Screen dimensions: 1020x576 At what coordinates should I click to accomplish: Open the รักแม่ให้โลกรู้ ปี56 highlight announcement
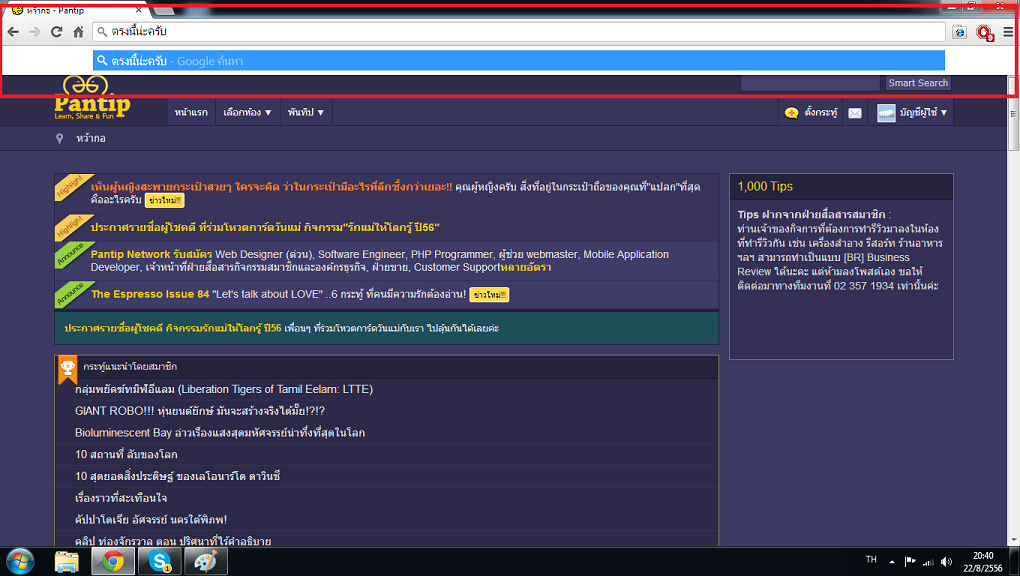tap(265, 227)
